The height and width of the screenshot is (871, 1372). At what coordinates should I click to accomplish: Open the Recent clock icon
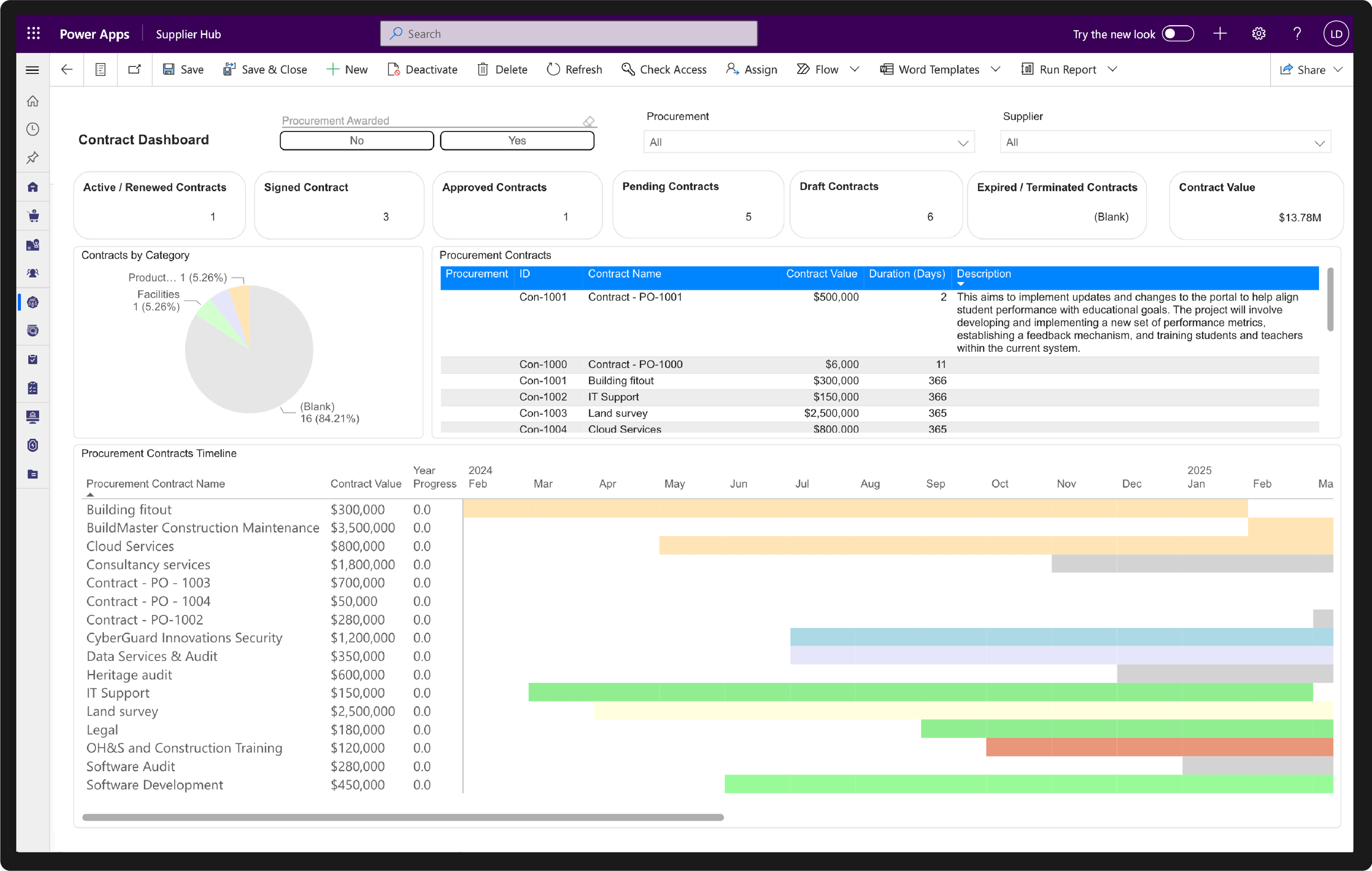pyautogui.click(x=33, y=129)
